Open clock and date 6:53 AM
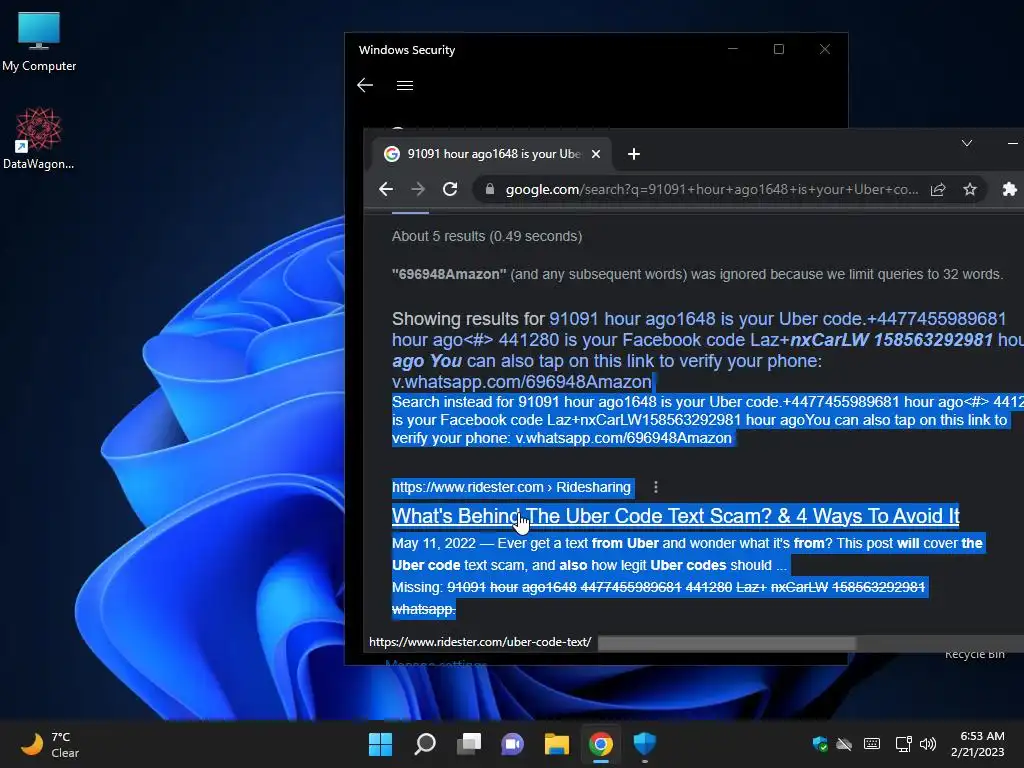Screen dimensions: 1024x768 point(977,744)
